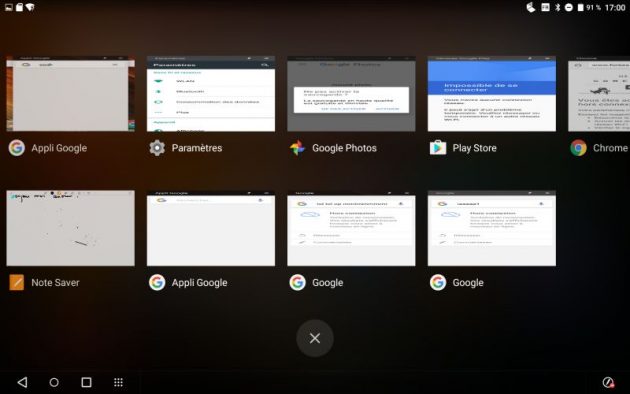
Task: Open the Google Photos preview thumbnail
Action: point(351,94)
